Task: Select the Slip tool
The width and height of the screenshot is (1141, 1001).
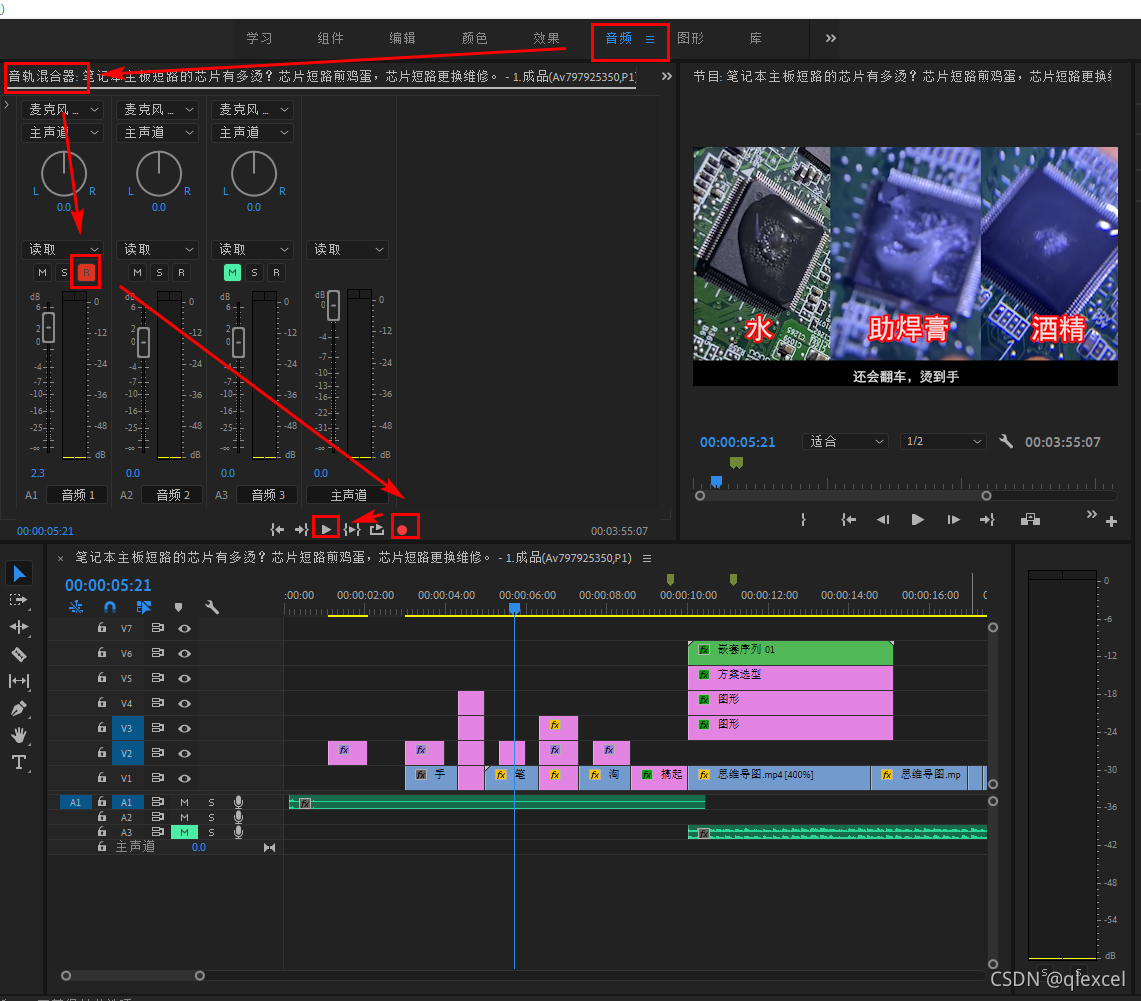Action: click(19, 681)
